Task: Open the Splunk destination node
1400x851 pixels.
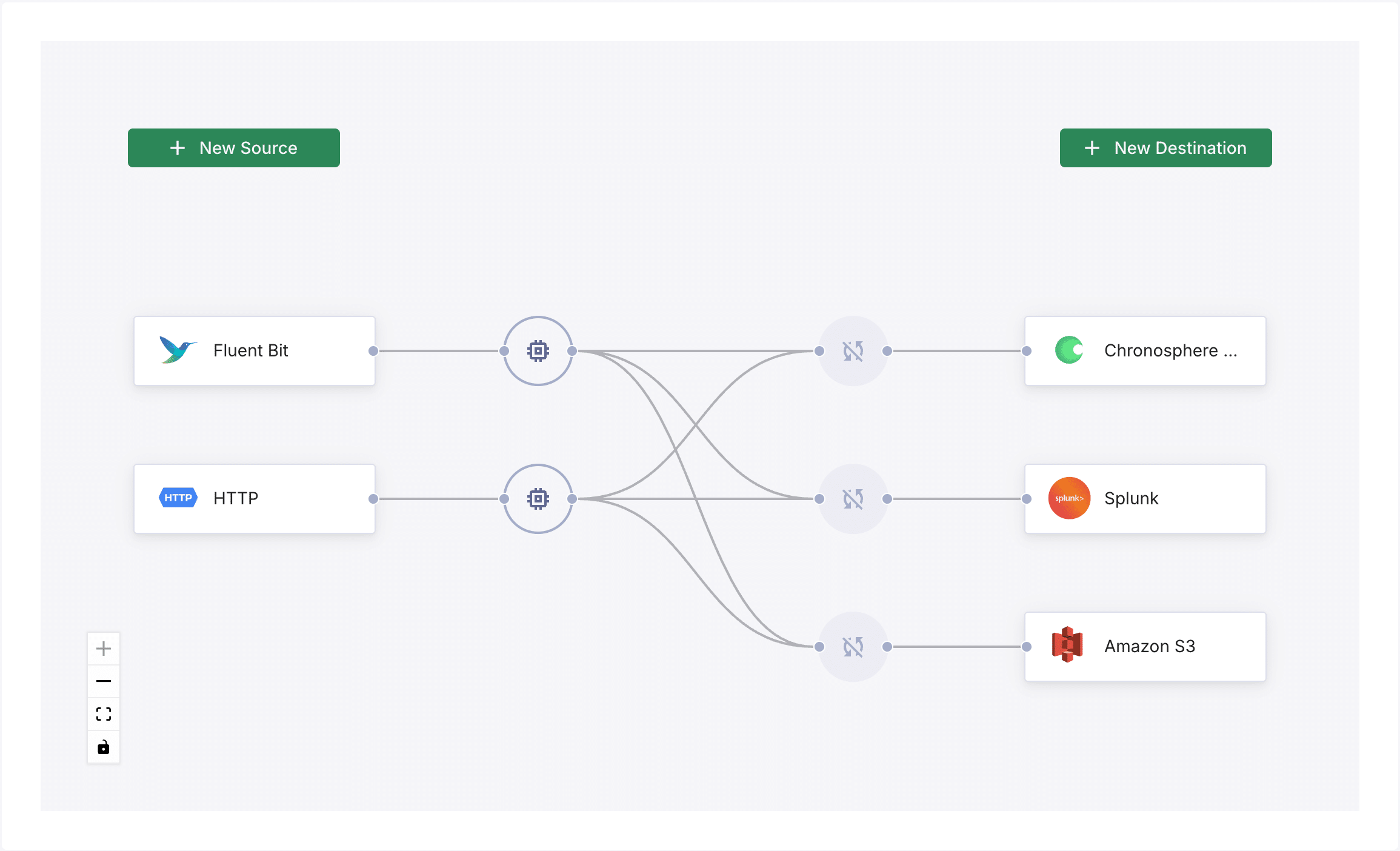Action: click(x=1145, y=499)
